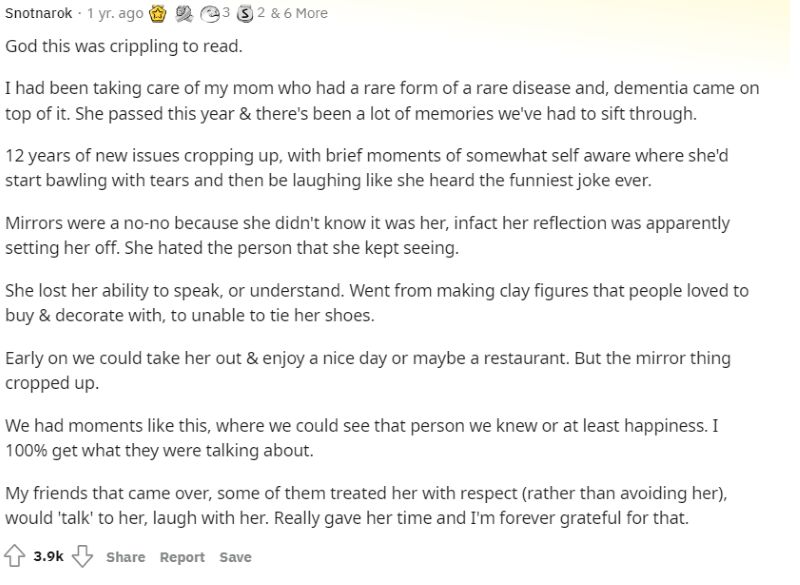Upvote the comment by Snotnarok
The width and height of the screenshot is (800, 585).
click(15, 557)
